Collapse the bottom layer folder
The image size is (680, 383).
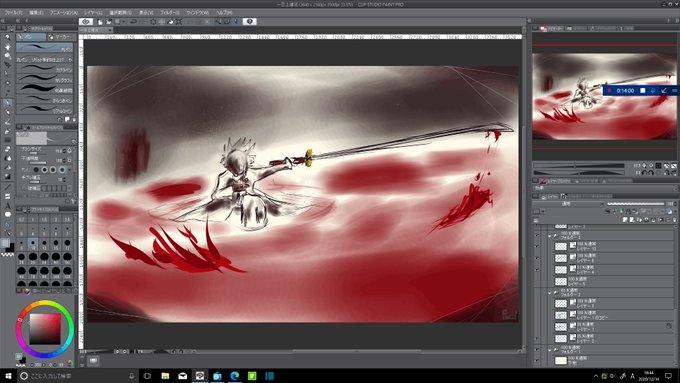549,350
